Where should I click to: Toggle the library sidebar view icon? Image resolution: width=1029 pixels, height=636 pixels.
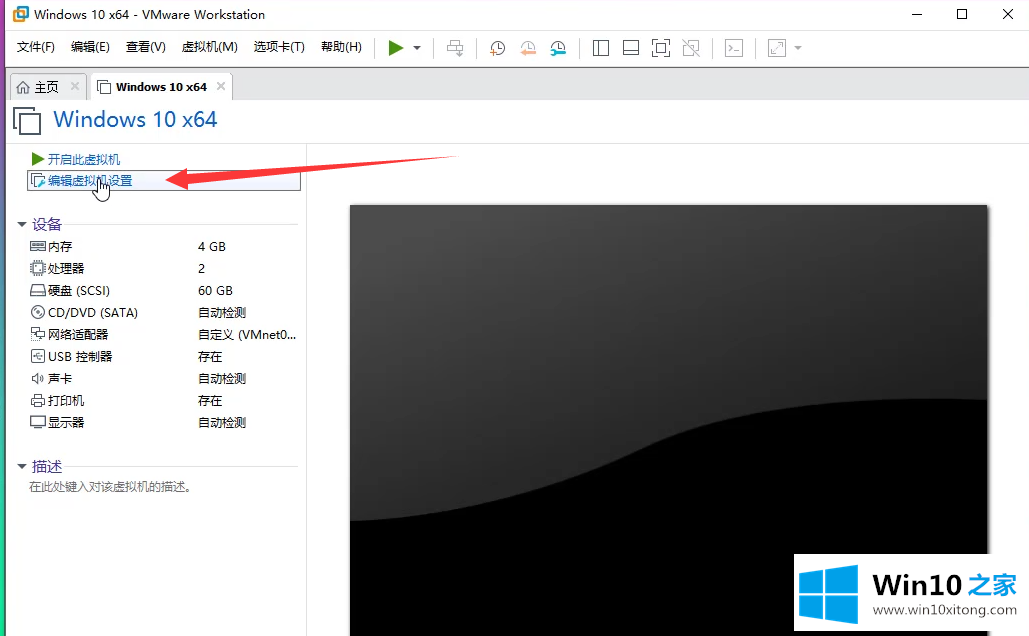click(x=600, y=48)
